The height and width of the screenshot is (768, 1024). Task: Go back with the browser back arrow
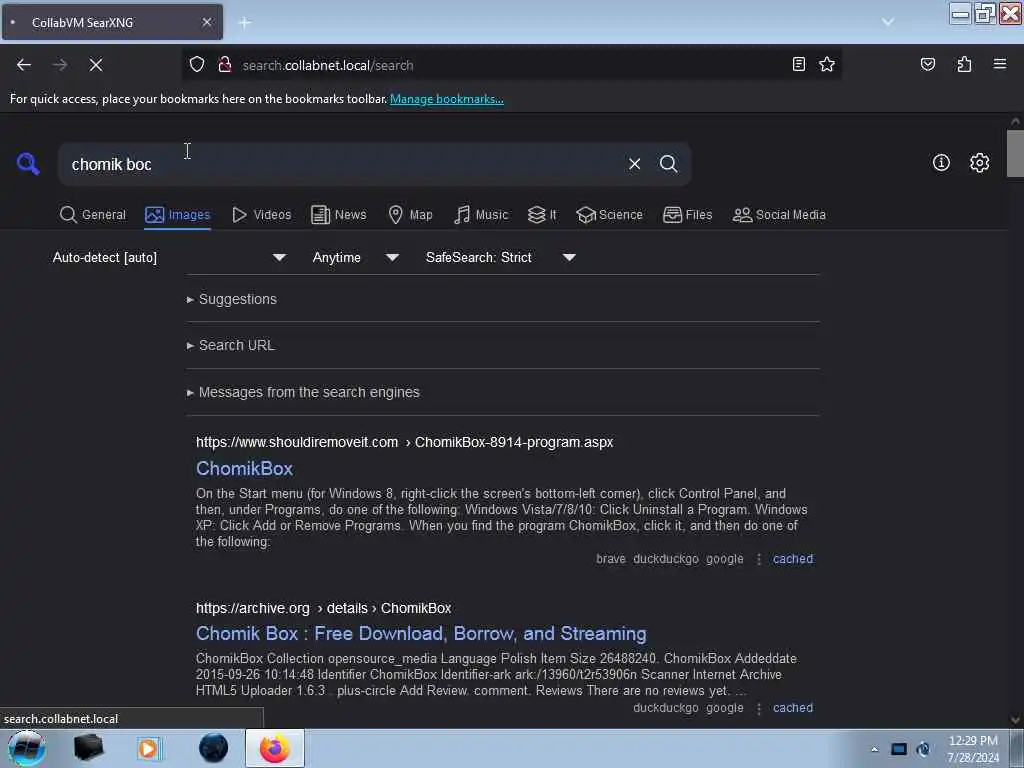tap(24, 65)
